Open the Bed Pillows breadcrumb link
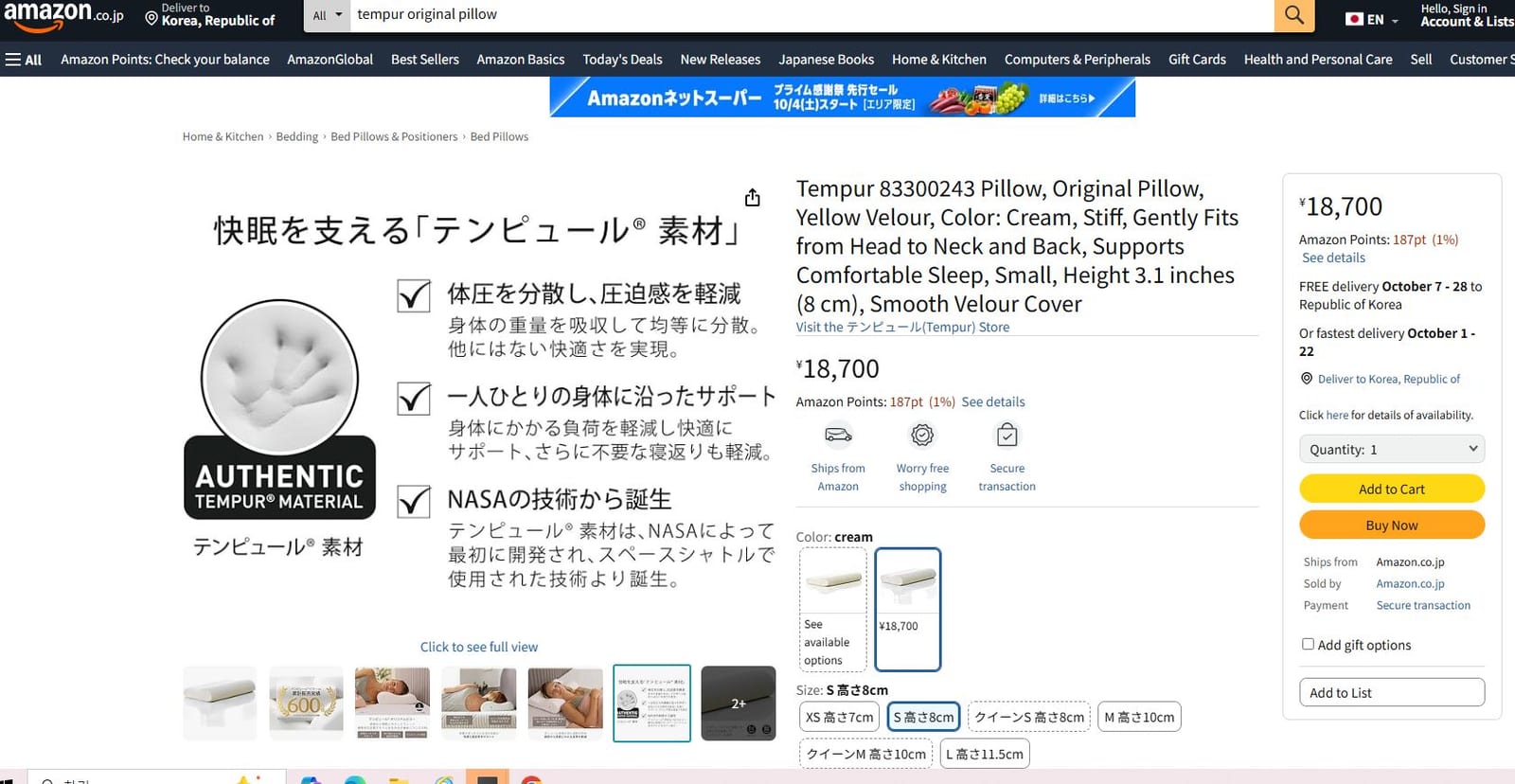 pyautogui.click(x=499, y=136)
